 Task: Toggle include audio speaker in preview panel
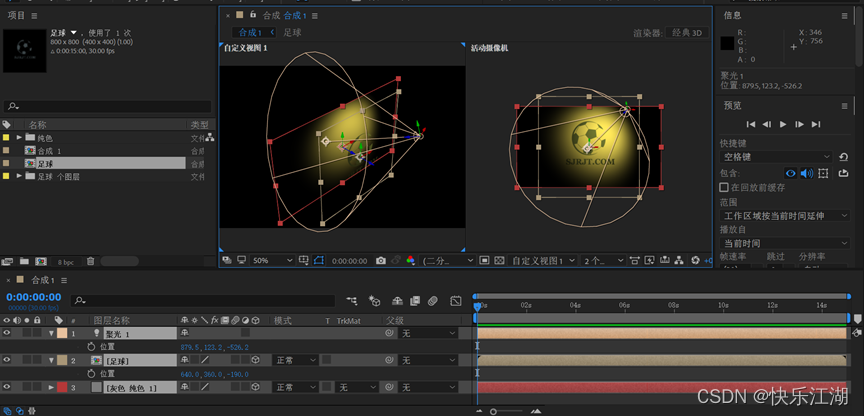(807, 174)
